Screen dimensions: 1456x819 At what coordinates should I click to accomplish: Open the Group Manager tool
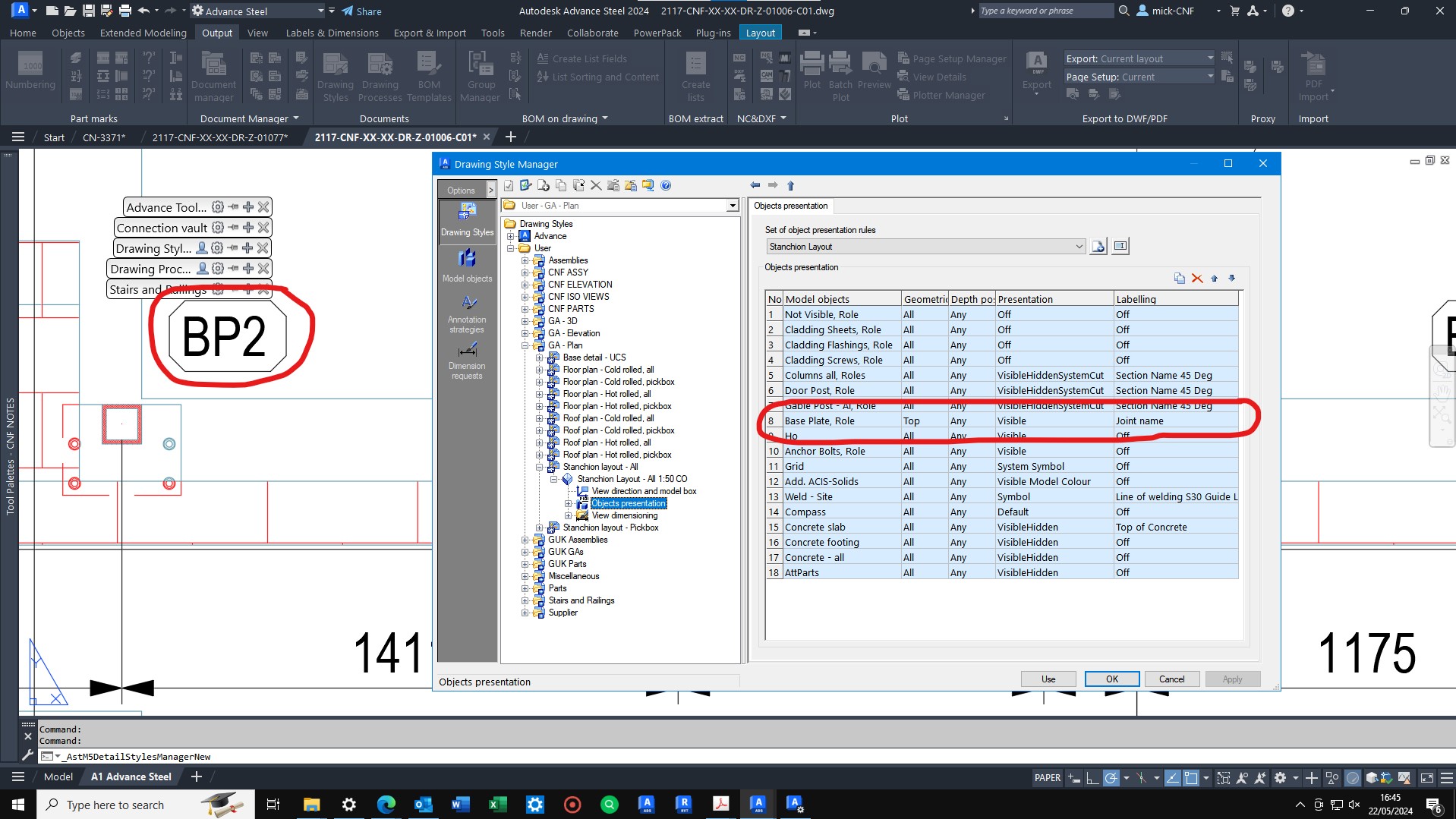pos(480,74)
